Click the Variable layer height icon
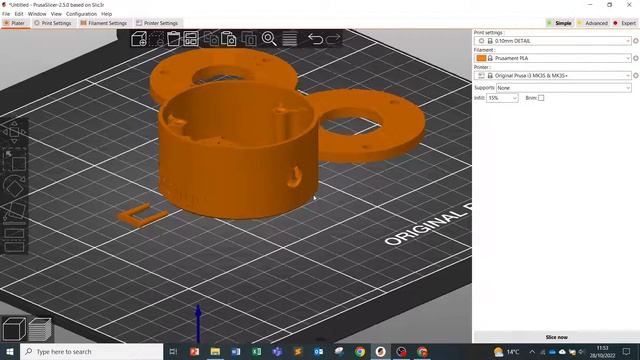640x360 pixels. [x=289, y=39]
